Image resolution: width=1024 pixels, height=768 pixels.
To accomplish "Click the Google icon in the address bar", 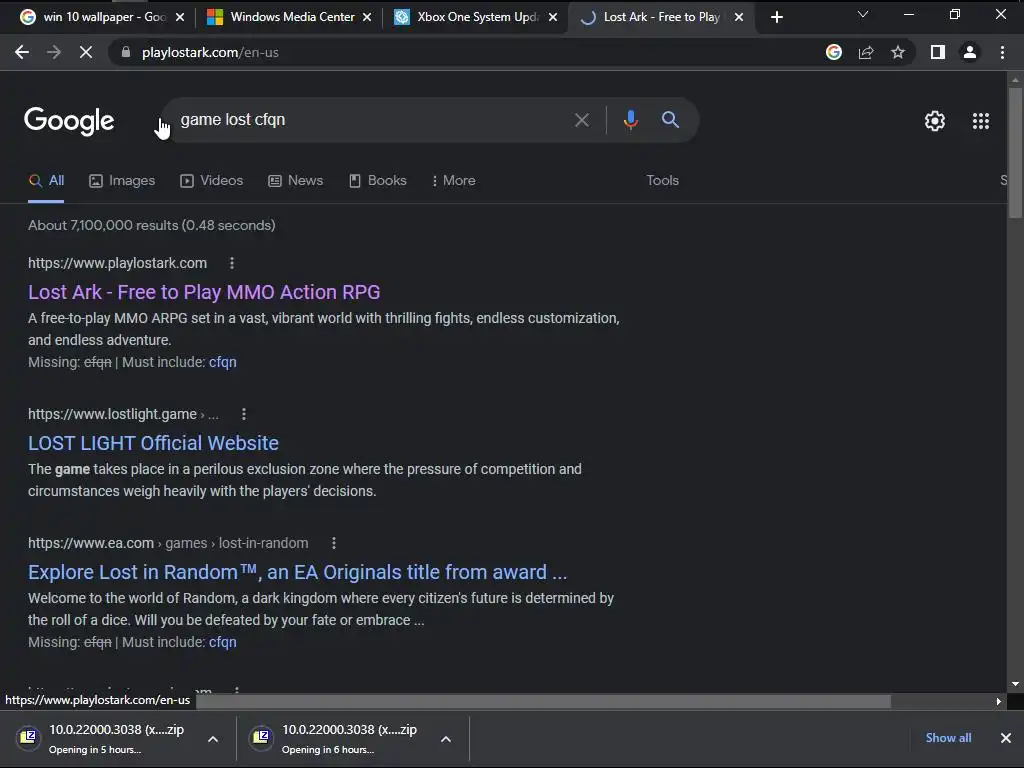I will click(x=833, y=52).
